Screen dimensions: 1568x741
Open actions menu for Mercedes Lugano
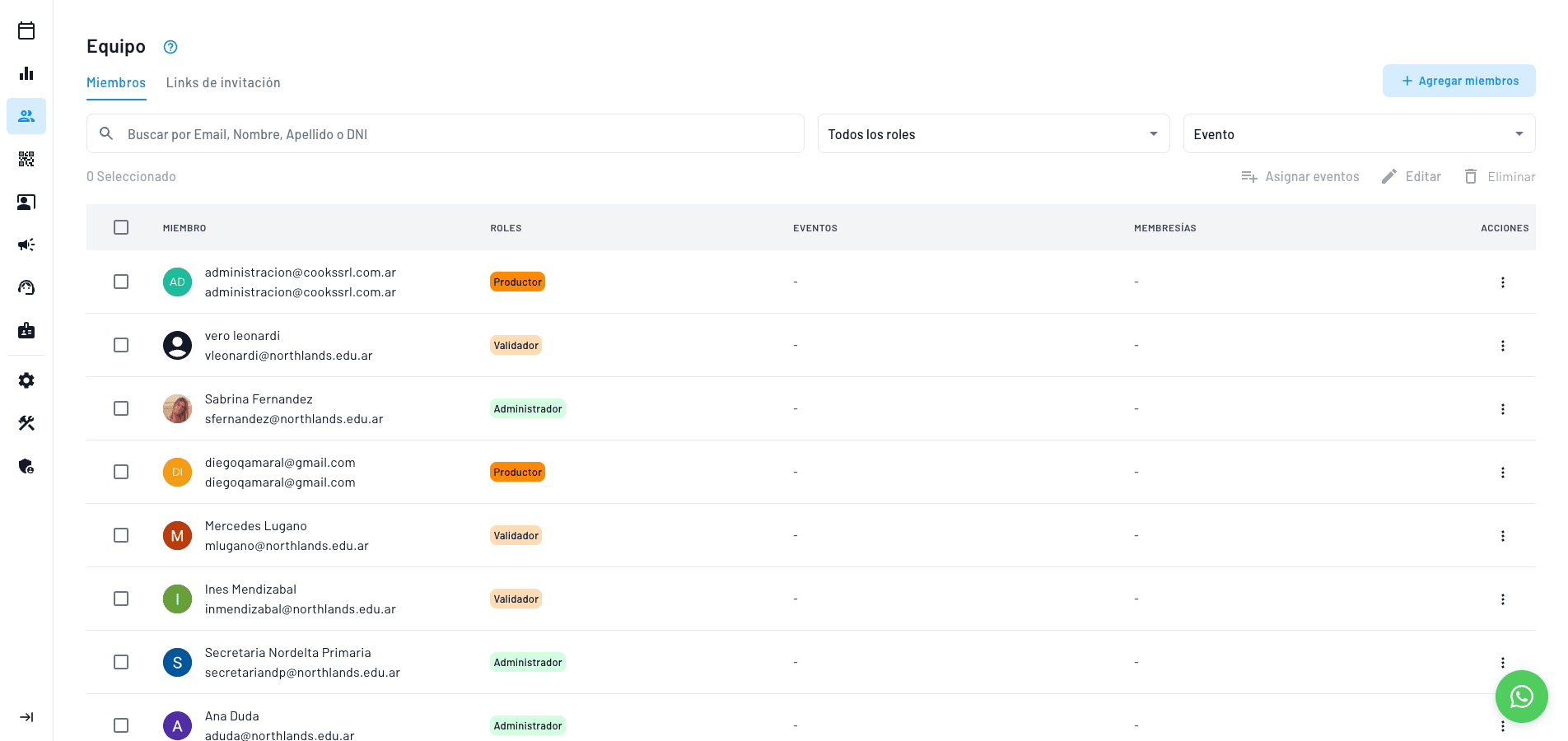tap(1502, 536)
